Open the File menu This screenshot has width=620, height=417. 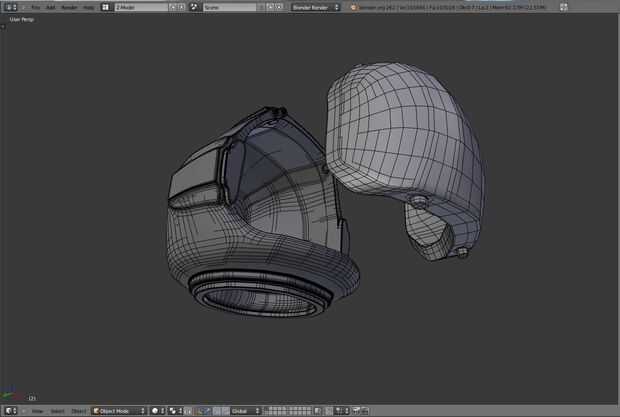click(x=35, y=7)
